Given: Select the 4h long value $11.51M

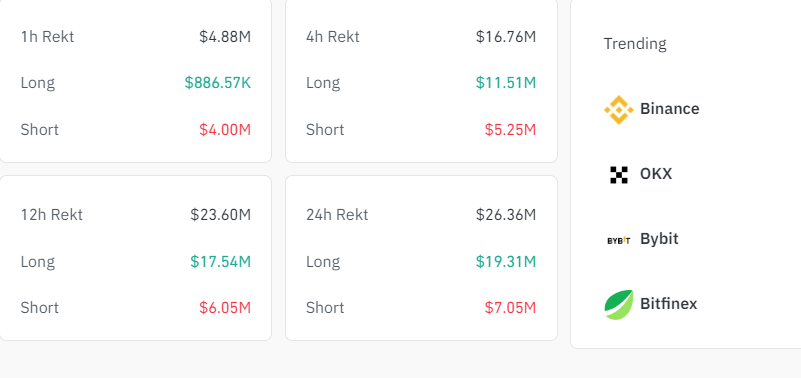Looking at the screenshot, I should point(506,83).
